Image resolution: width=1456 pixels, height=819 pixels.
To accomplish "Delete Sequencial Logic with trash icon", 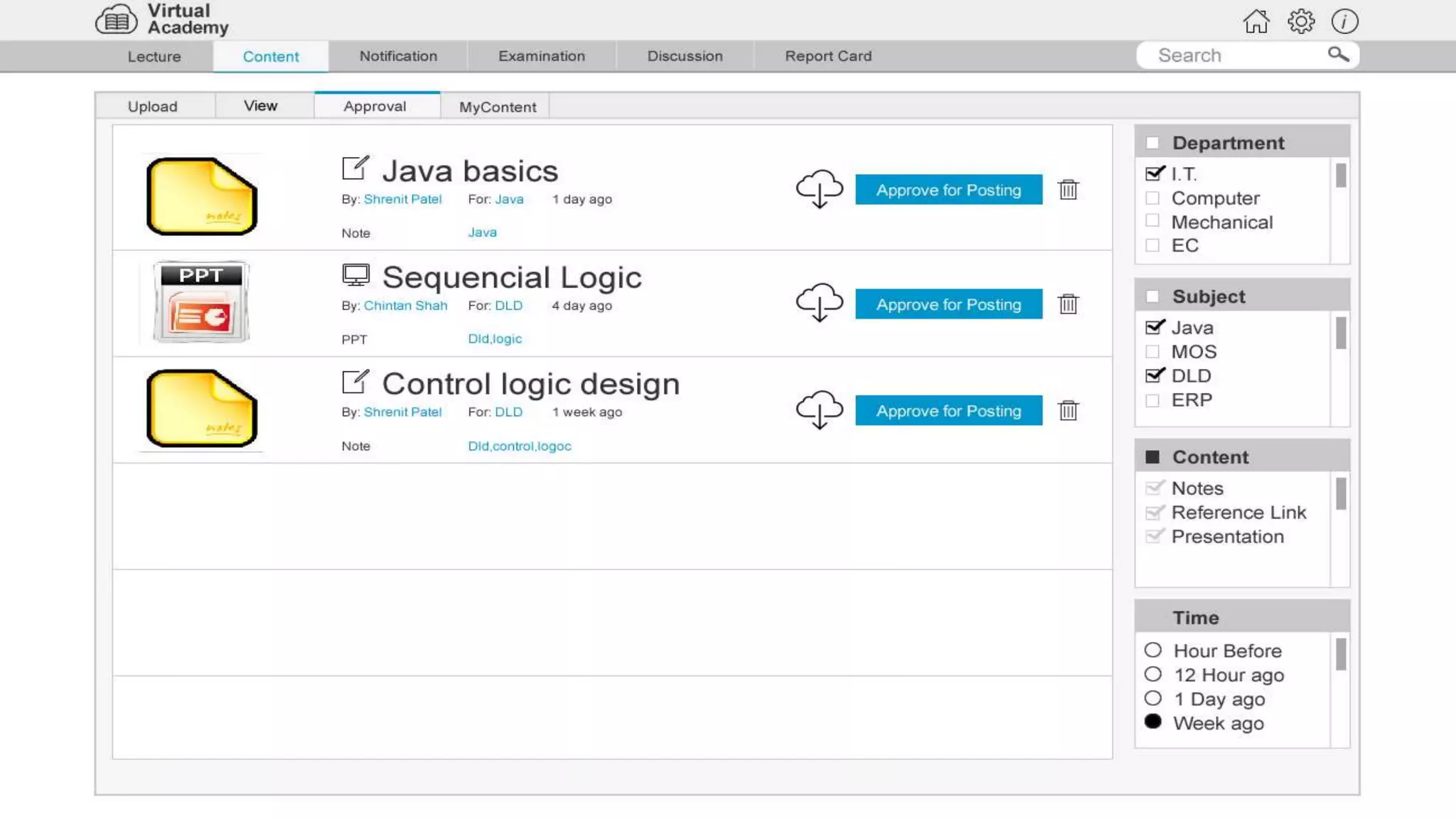I will pos(1068,304).
